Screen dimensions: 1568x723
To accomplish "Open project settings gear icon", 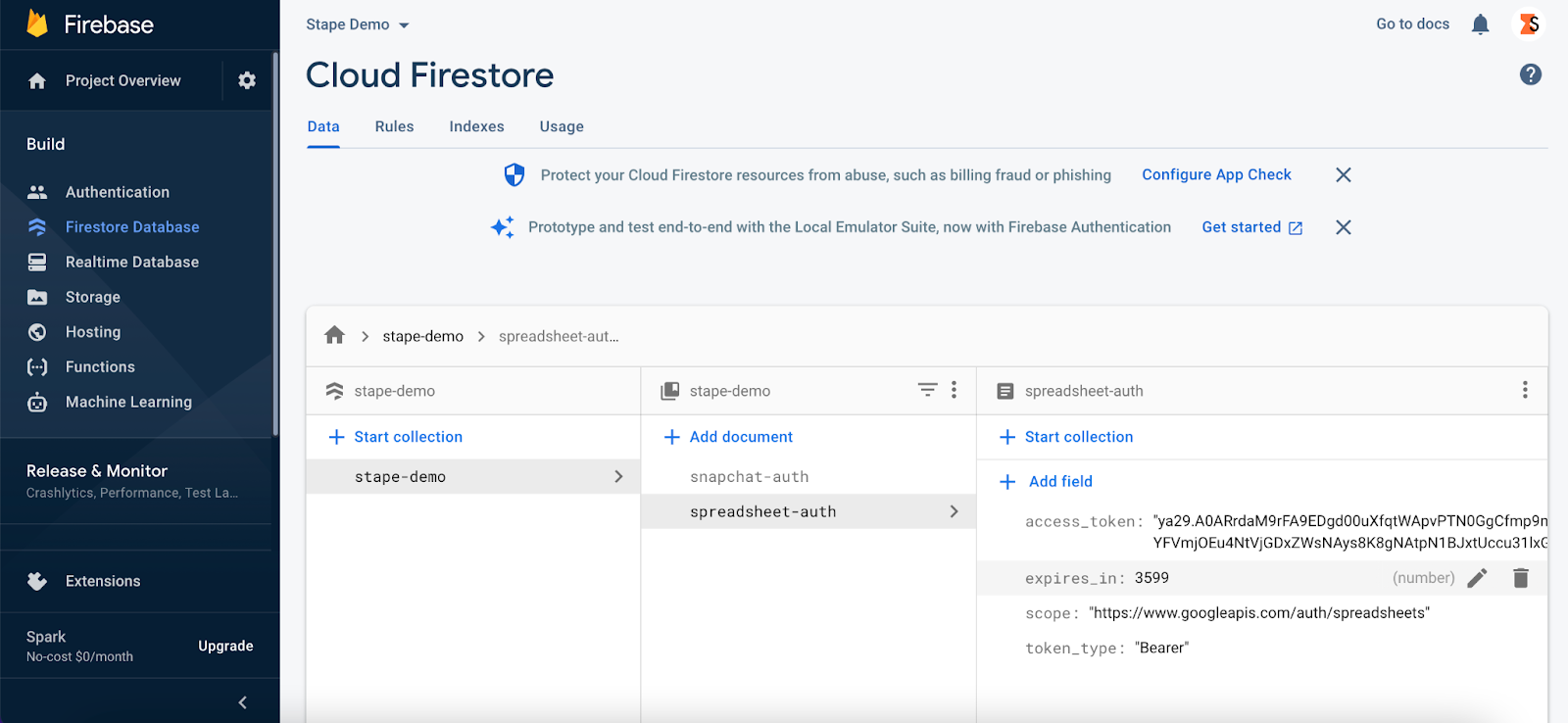I will pyautogui.click(x=247, y=80).
